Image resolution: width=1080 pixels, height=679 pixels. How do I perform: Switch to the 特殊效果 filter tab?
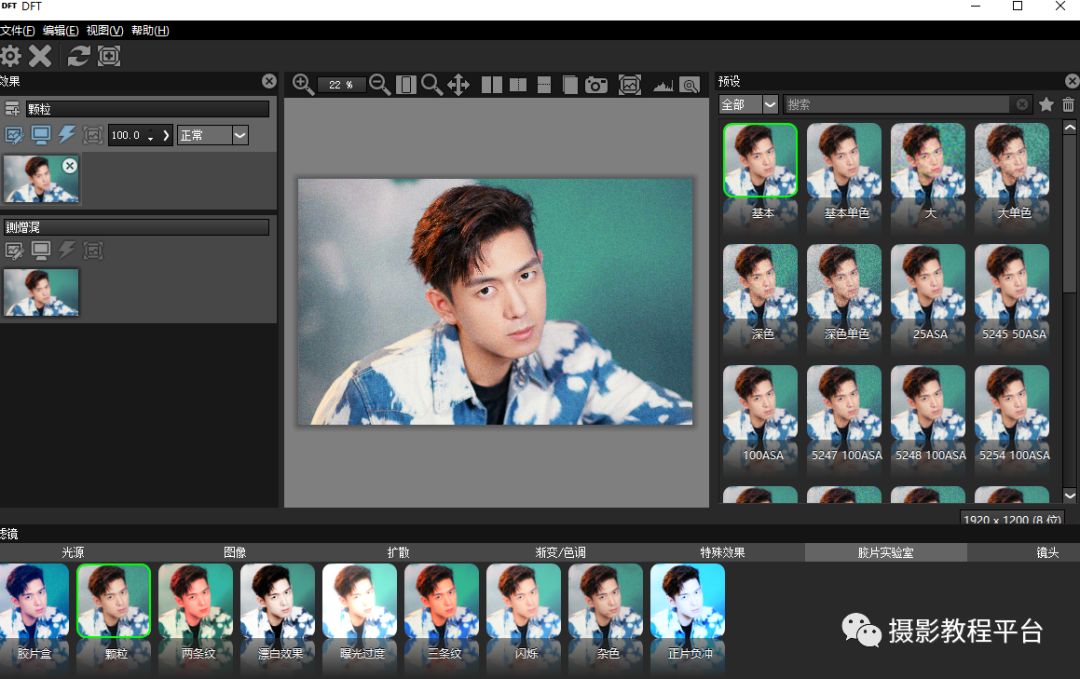pyautogui.click(x=723, y=552)
